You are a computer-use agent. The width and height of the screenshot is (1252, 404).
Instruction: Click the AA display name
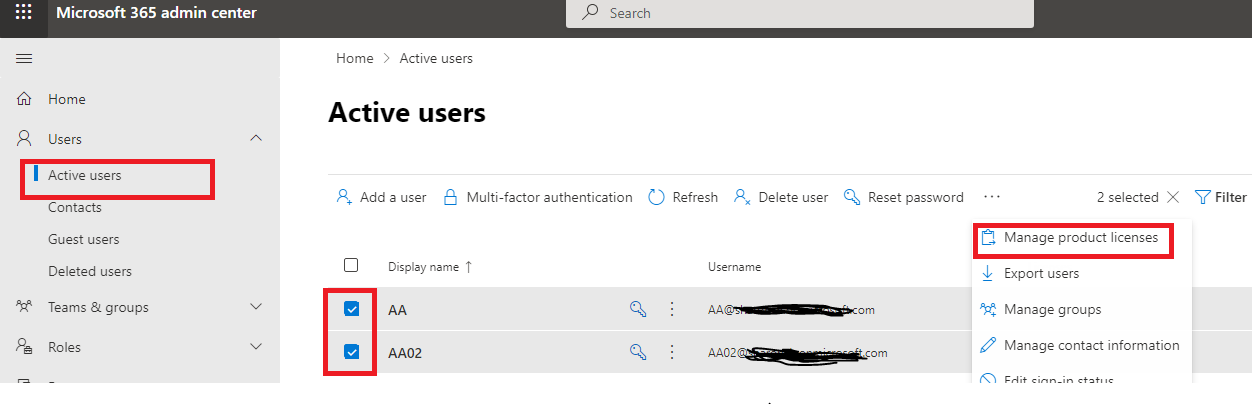pos(397,310)
